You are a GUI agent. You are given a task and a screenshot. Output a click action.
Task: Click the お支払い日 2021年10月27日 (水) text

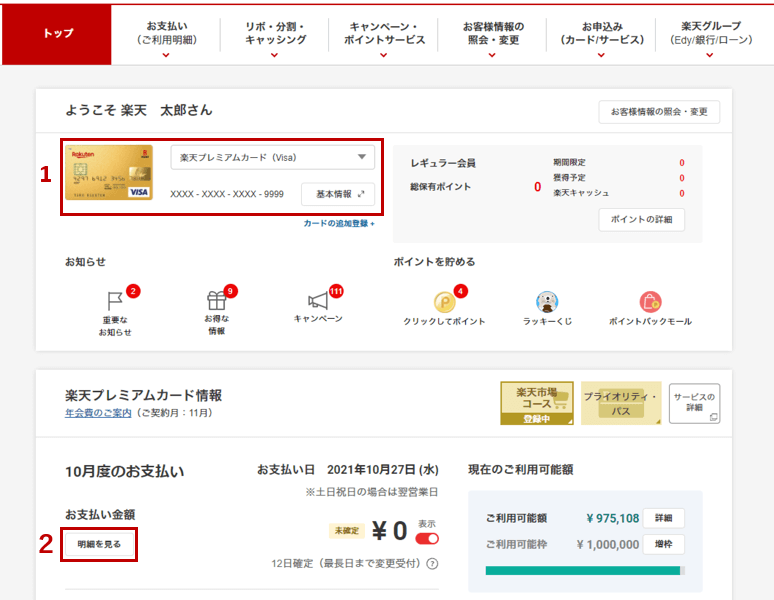pyautogui.click(x=348, y=470)
